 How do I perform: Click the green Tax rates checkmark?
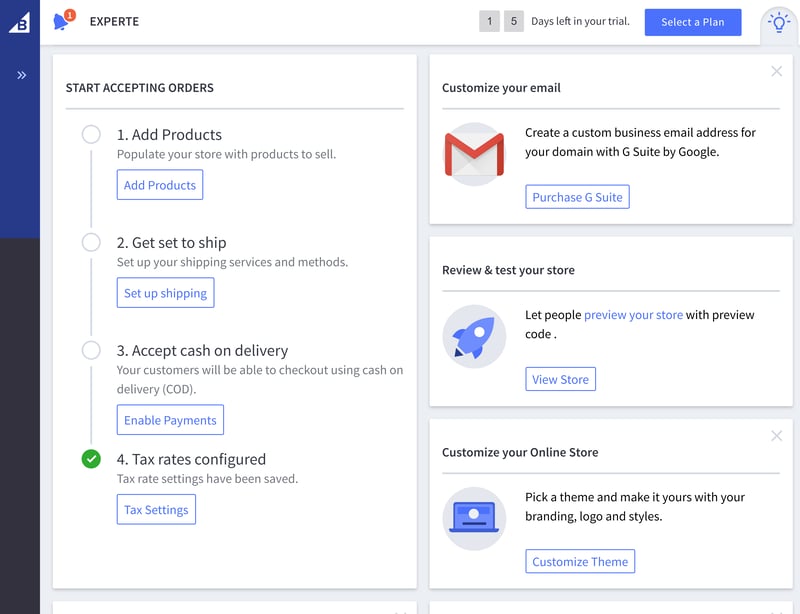[x=91, y=459]
